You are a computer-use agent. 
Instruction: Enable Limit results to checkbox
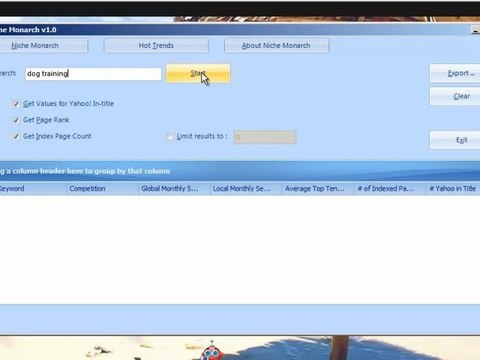click(x=170, y=136)
